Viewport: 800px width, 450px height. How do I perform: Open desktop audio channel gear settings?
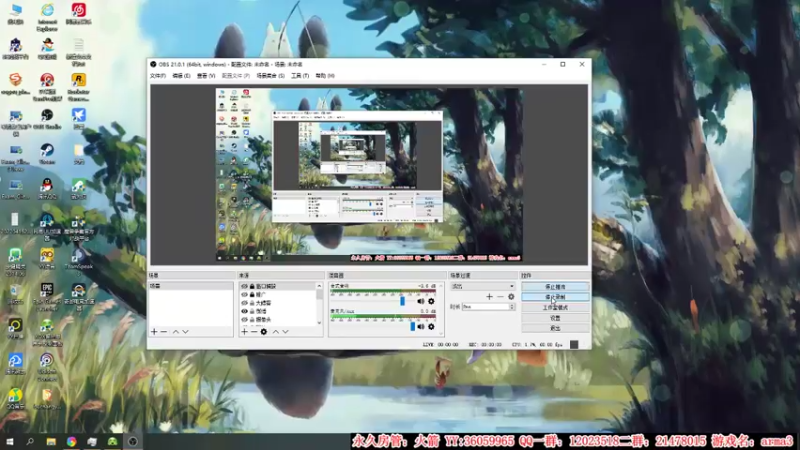tap(431, 301)
